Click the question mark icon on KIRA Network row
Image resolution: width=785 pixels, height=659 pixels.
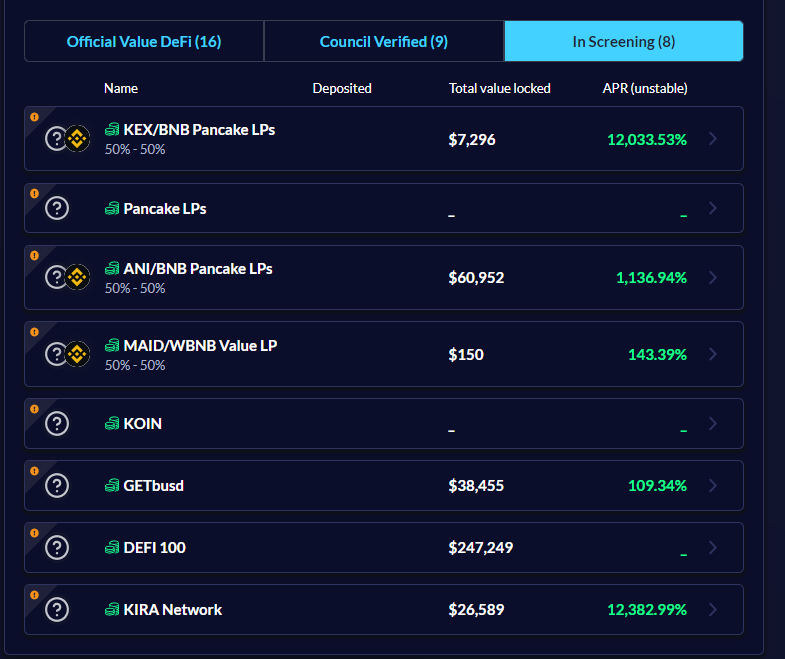[x=57, y=609]
